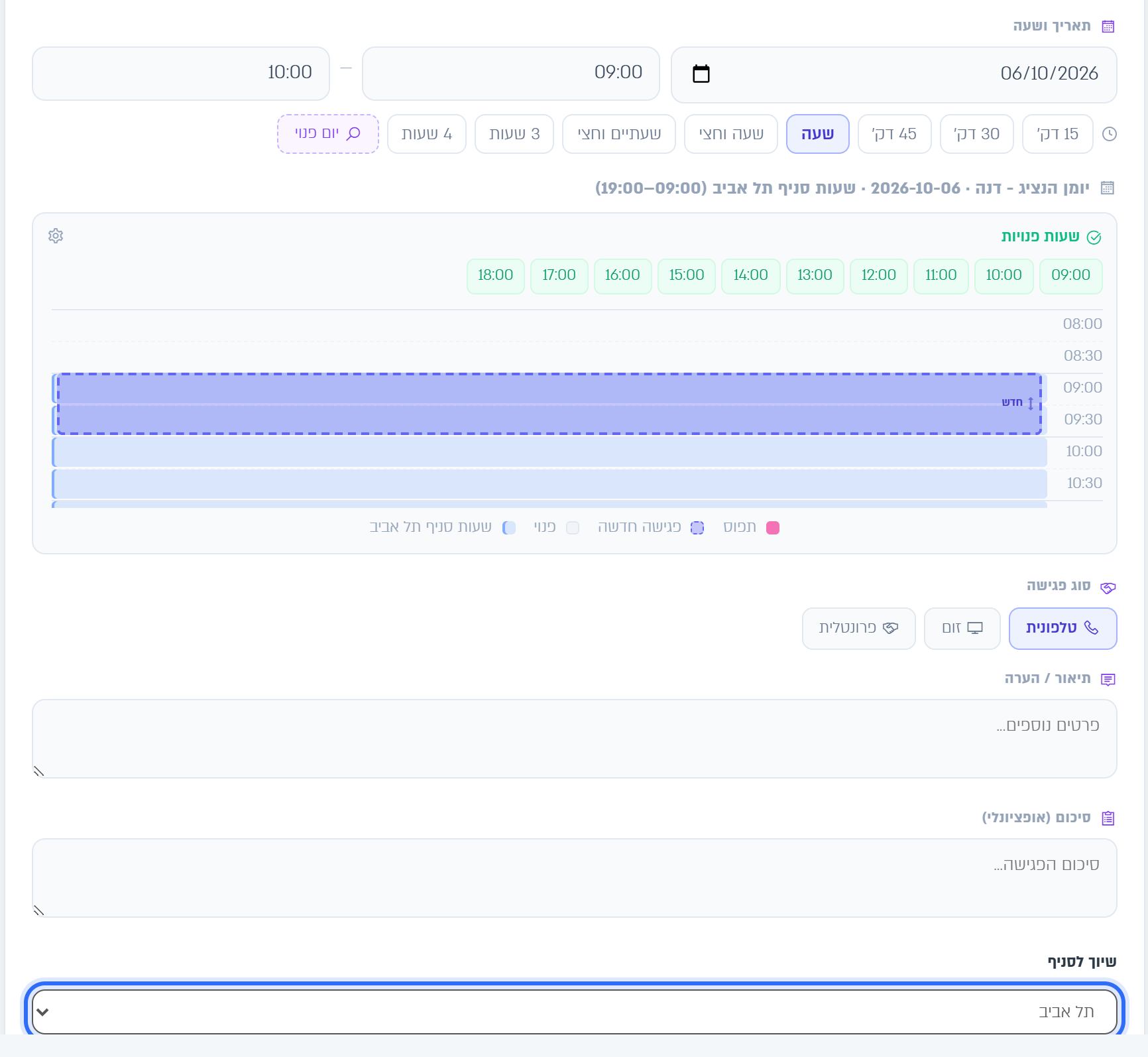Choose the 11:00 available slot chip
This screenshot has width=1148, height=1057.
(x=941, y=276)
